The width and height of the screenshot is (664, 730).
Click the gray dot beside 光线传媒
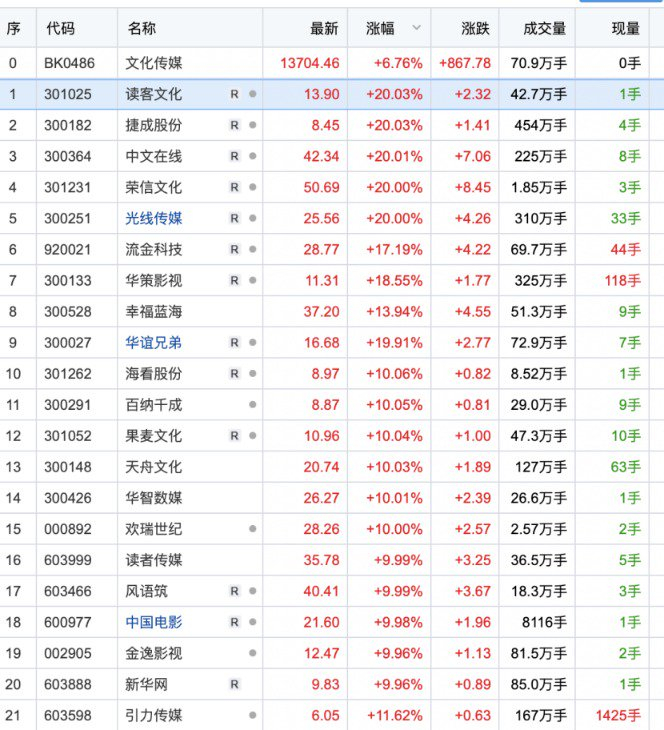[252, 218]
